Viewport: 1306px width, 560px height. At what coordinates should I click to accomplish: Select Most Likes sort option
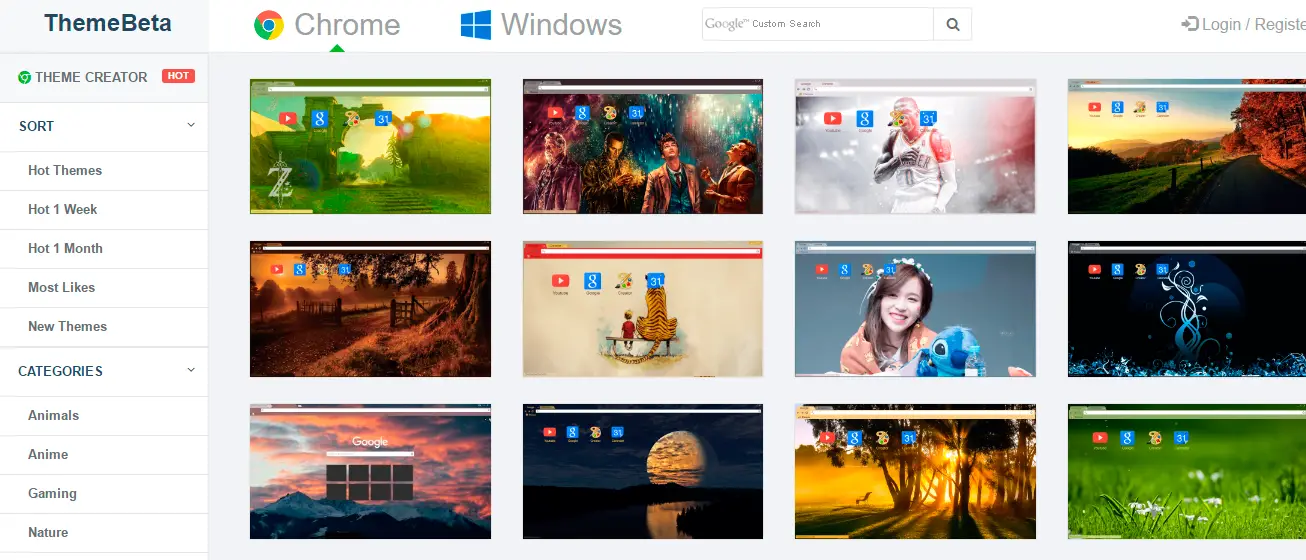pyautogui.click(x=61, y=287)
